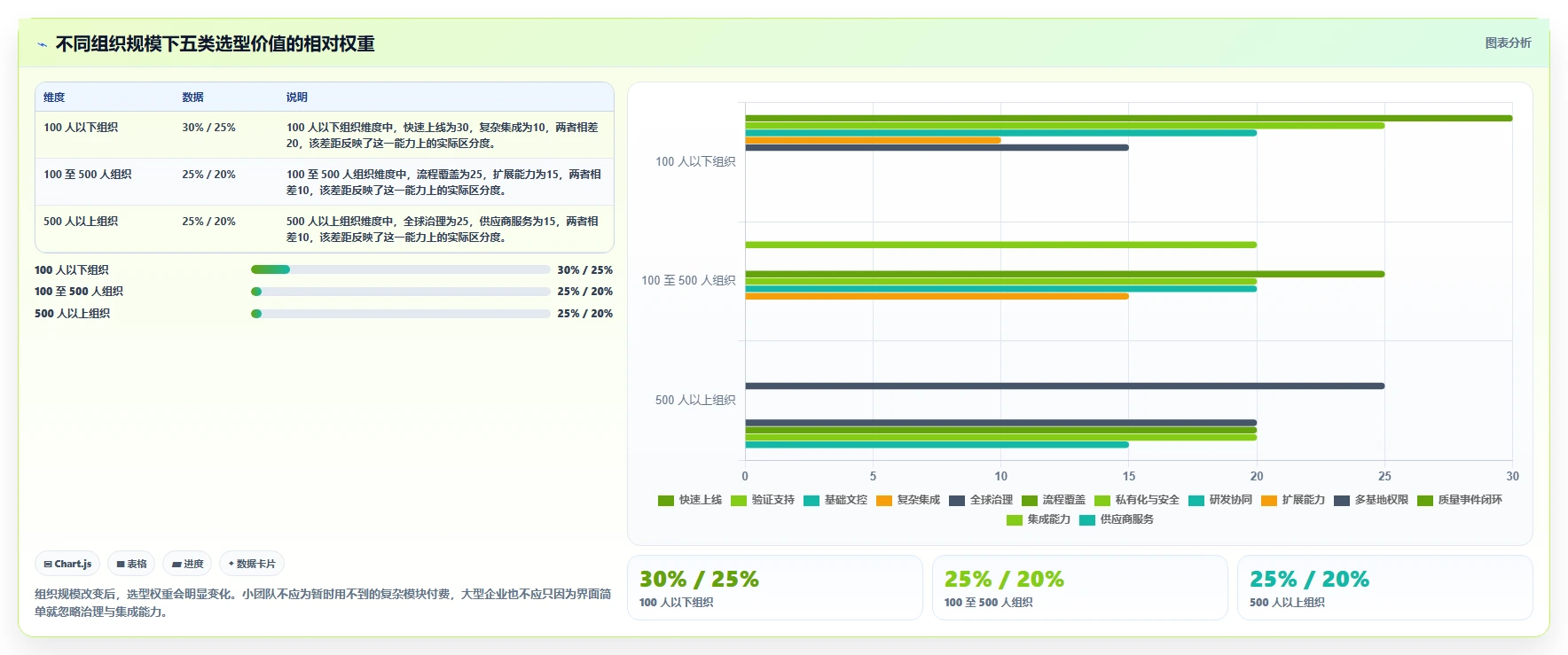Click the card title 不同组织规模下五类选型价值的相对权重
Viewport: 1568px width, 655px height.
(216, 43)
